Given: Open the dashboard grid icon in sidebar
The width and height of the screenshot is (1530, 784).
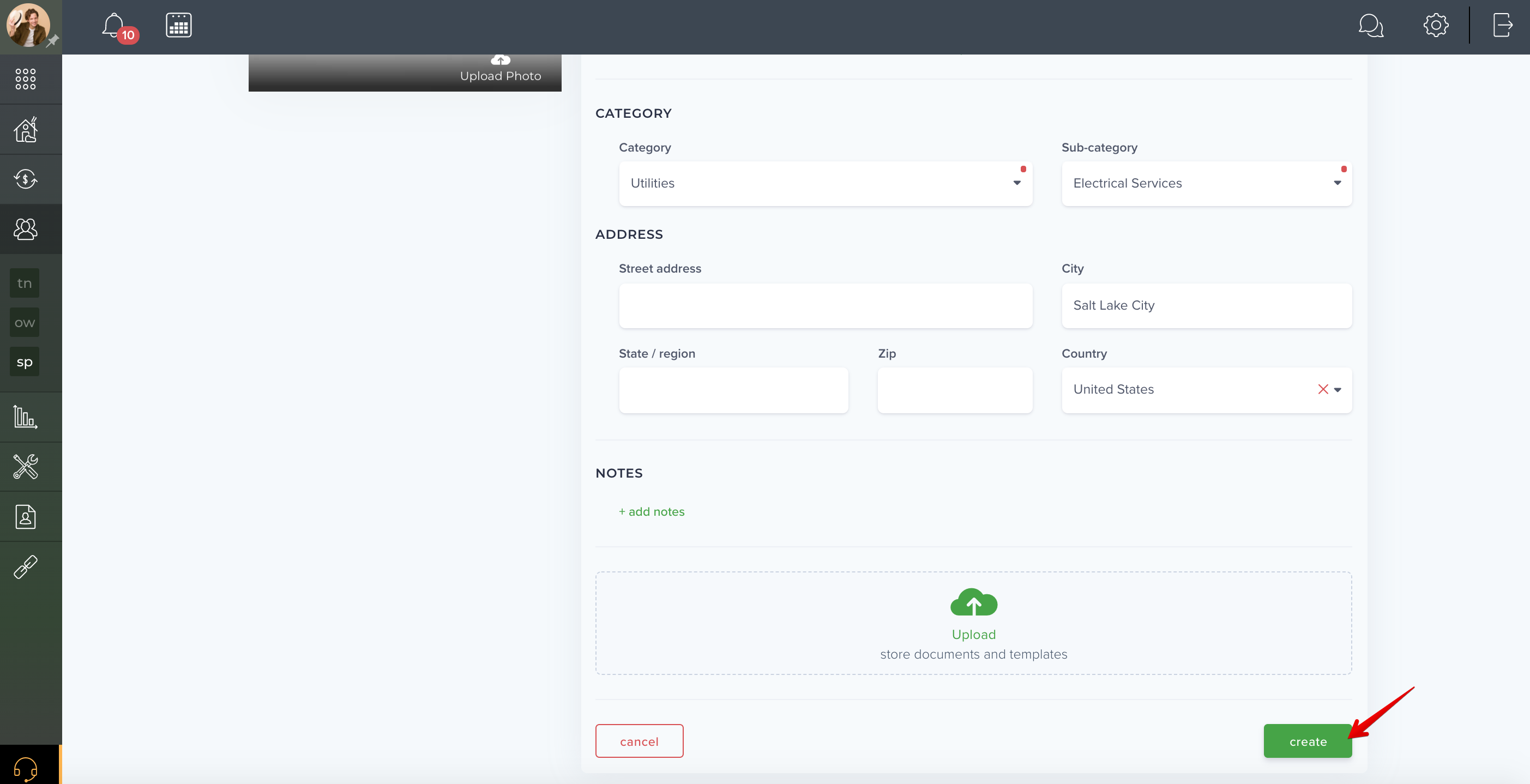Looking at the screenshot, I should click(x=26, y=79).
